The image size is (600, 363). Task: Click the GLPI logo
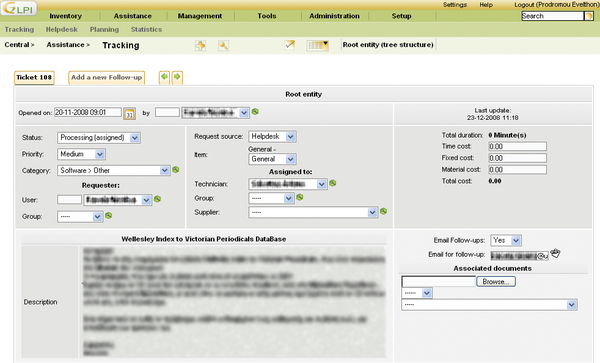(x=19, y=8)
